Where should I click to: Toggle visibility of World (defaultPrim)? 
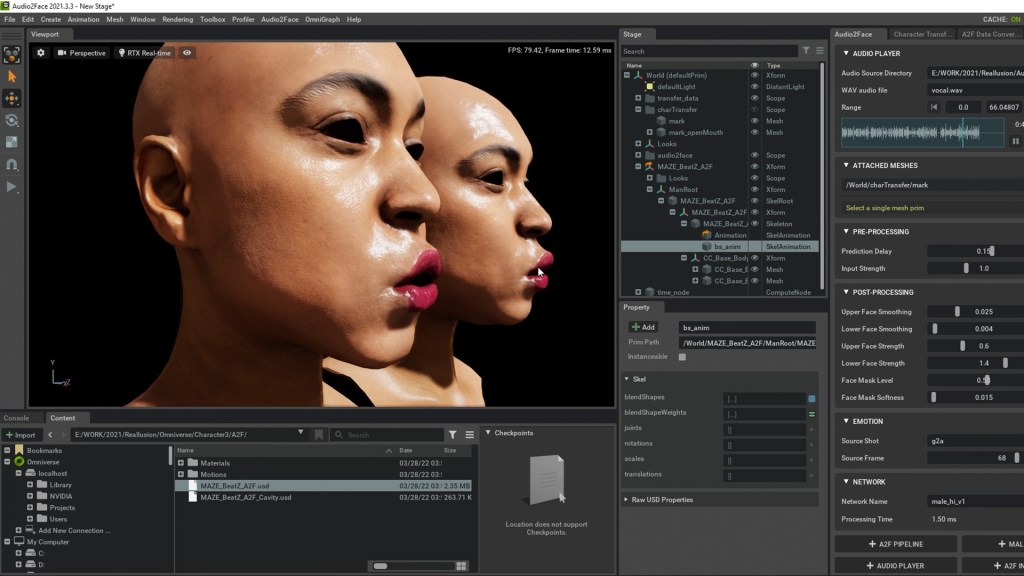[x=755, y=75]
